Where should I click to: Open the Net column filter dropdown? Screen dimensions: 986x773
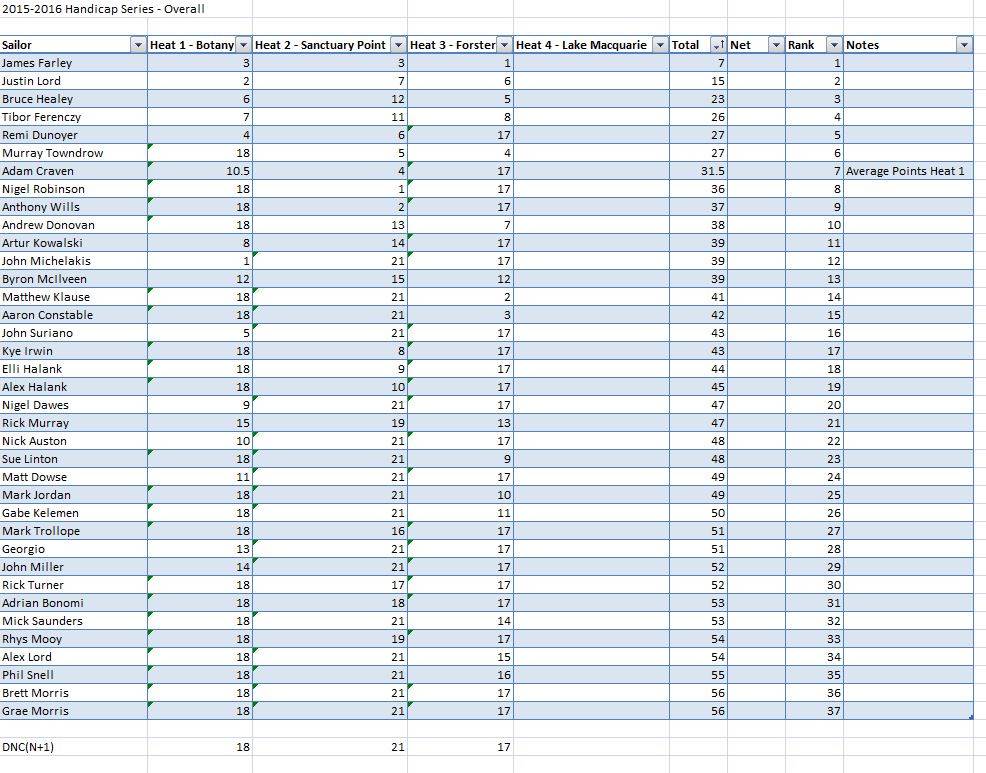pos(776,45)
